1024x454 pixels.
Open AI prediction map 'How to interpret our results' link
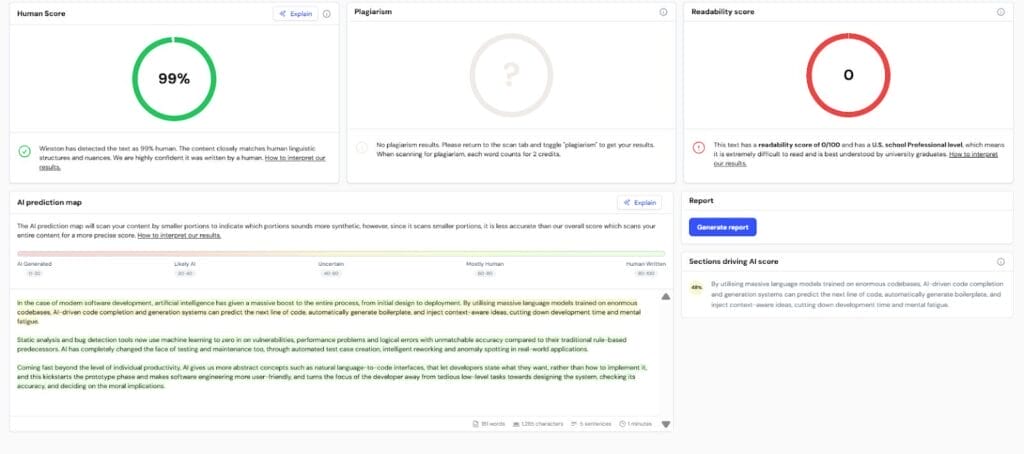(179, 235)
